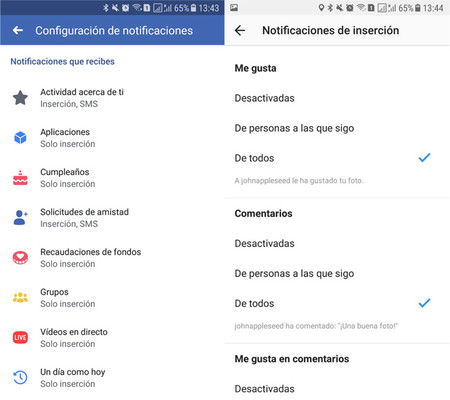The image size is (450, 400).
Task: Tap the birthday cake Cumpleaños icon
Action: coord(20,178)
